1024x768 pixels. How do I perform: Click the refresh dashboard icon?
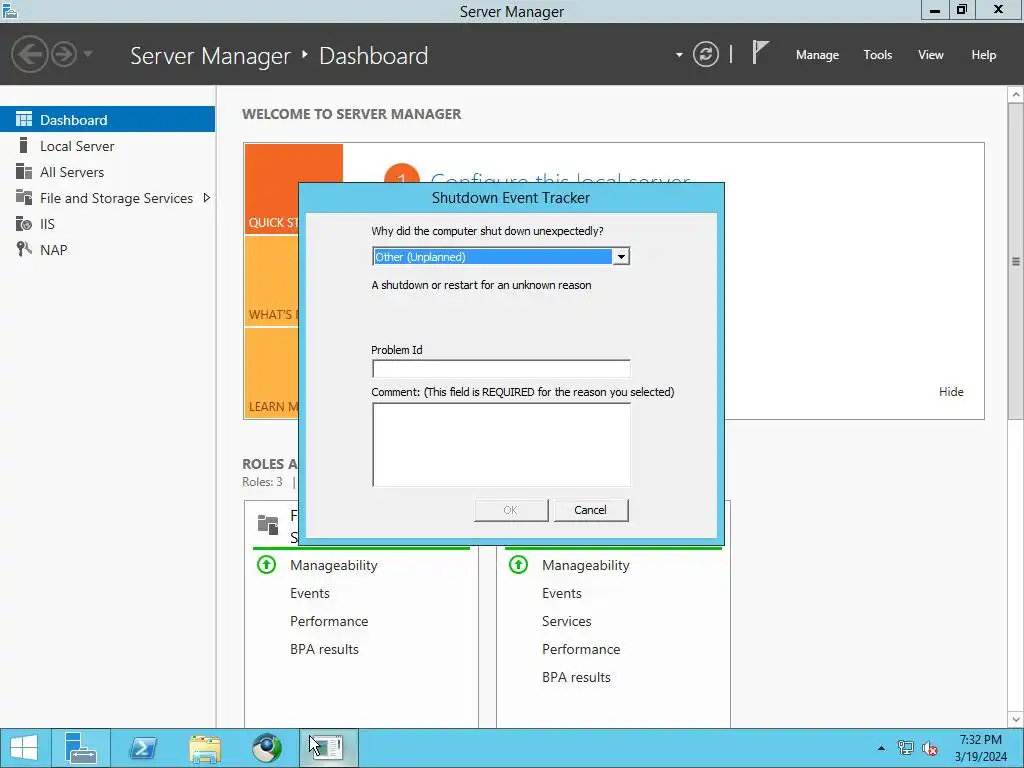pyautogui.click(x=705, y=54)
